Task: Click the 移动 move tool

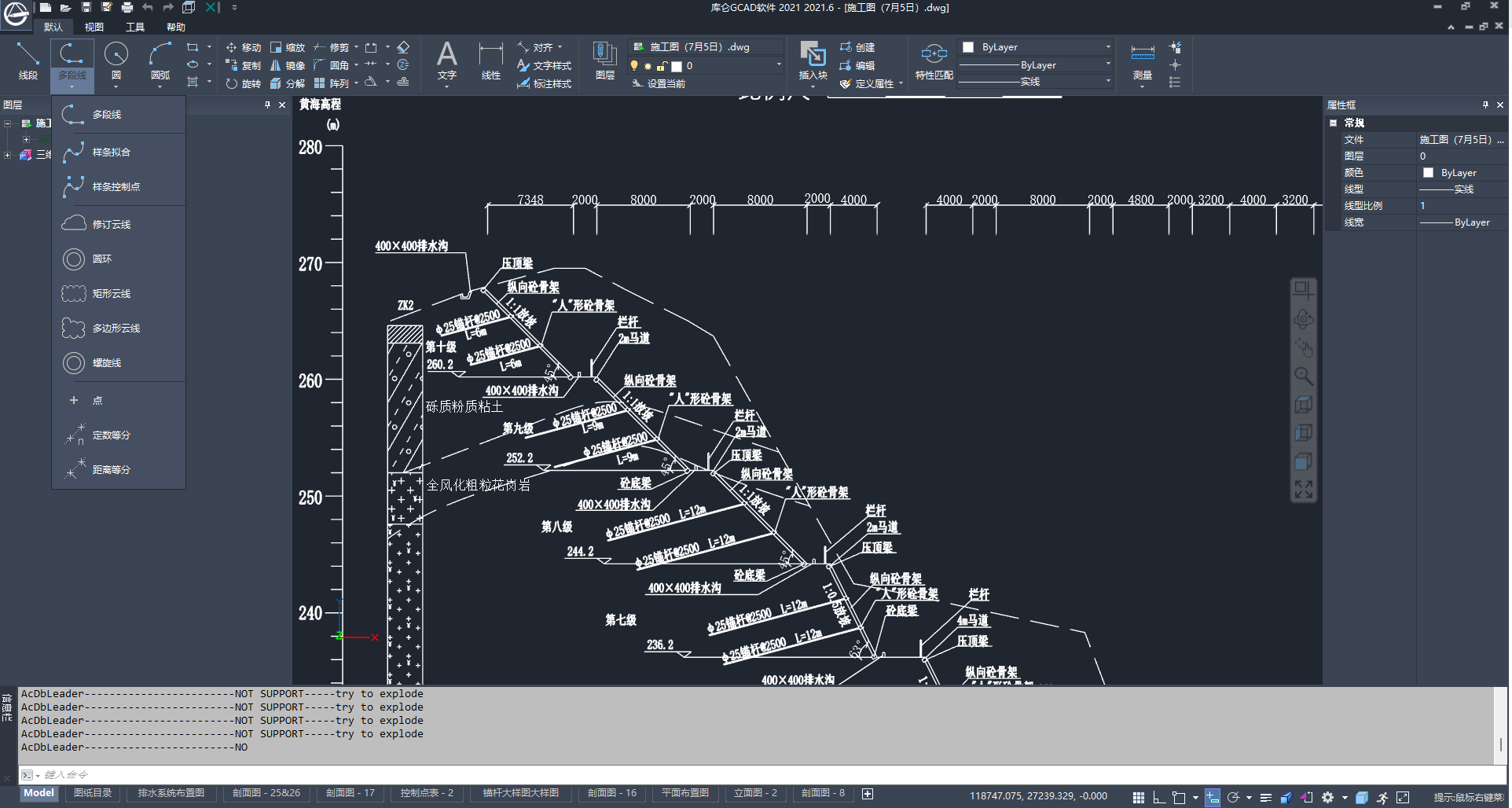Action: tap(243, 47)
